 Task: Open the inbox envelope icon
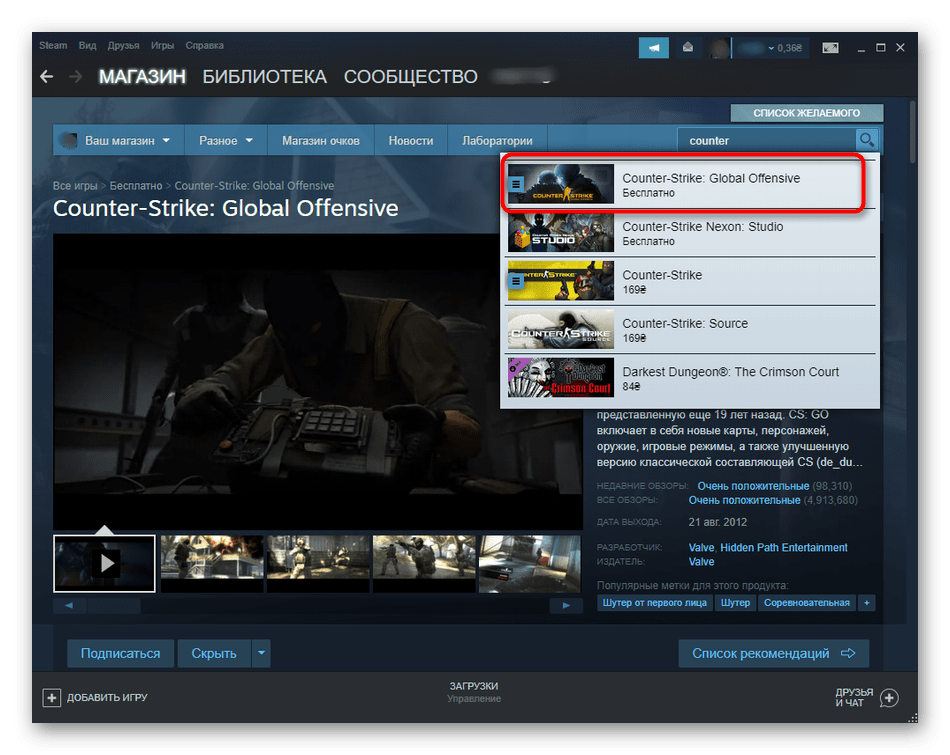688,47
